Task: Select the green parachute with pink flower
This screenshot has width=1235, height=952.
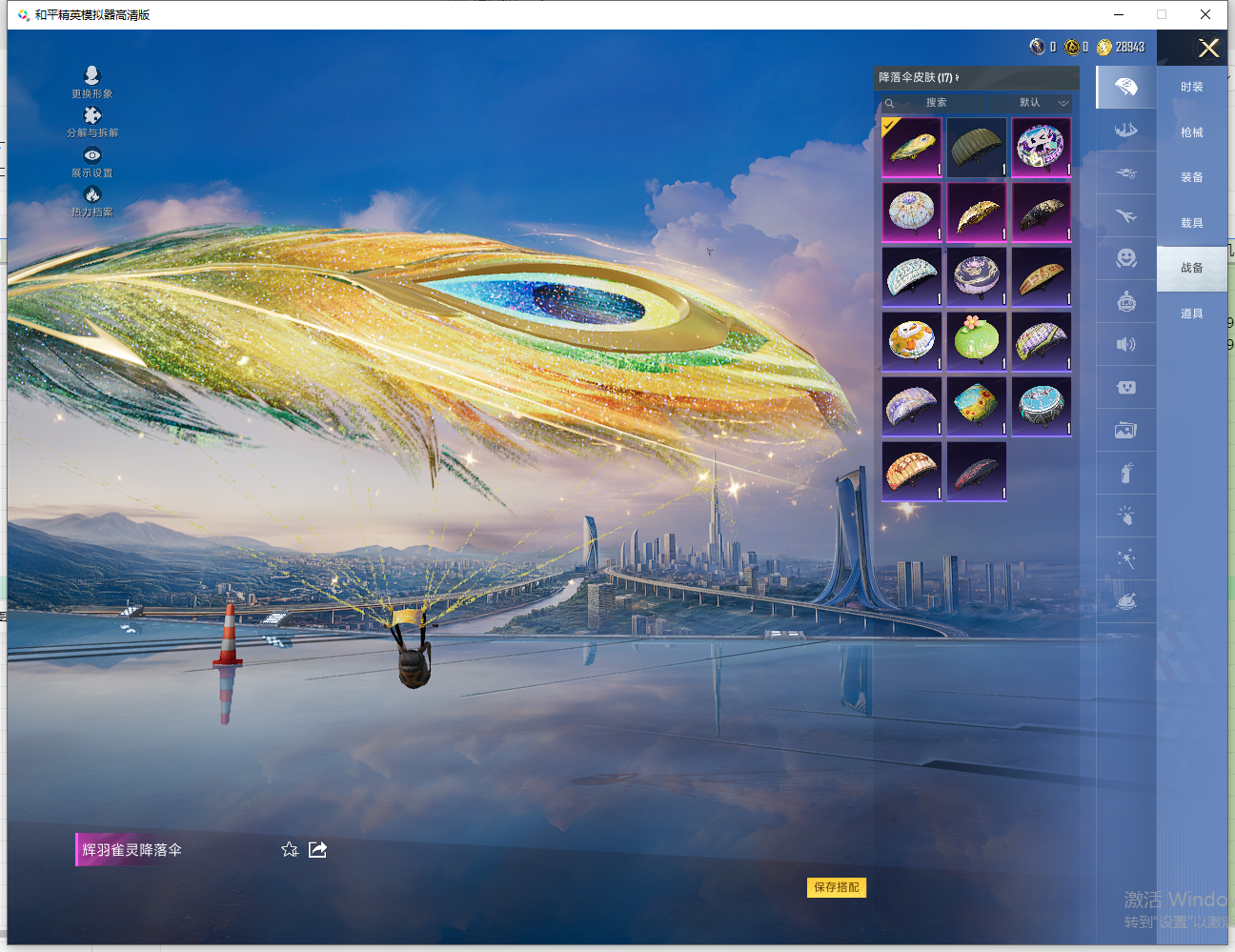Action: pyautogui.click(x=977, y=342)
